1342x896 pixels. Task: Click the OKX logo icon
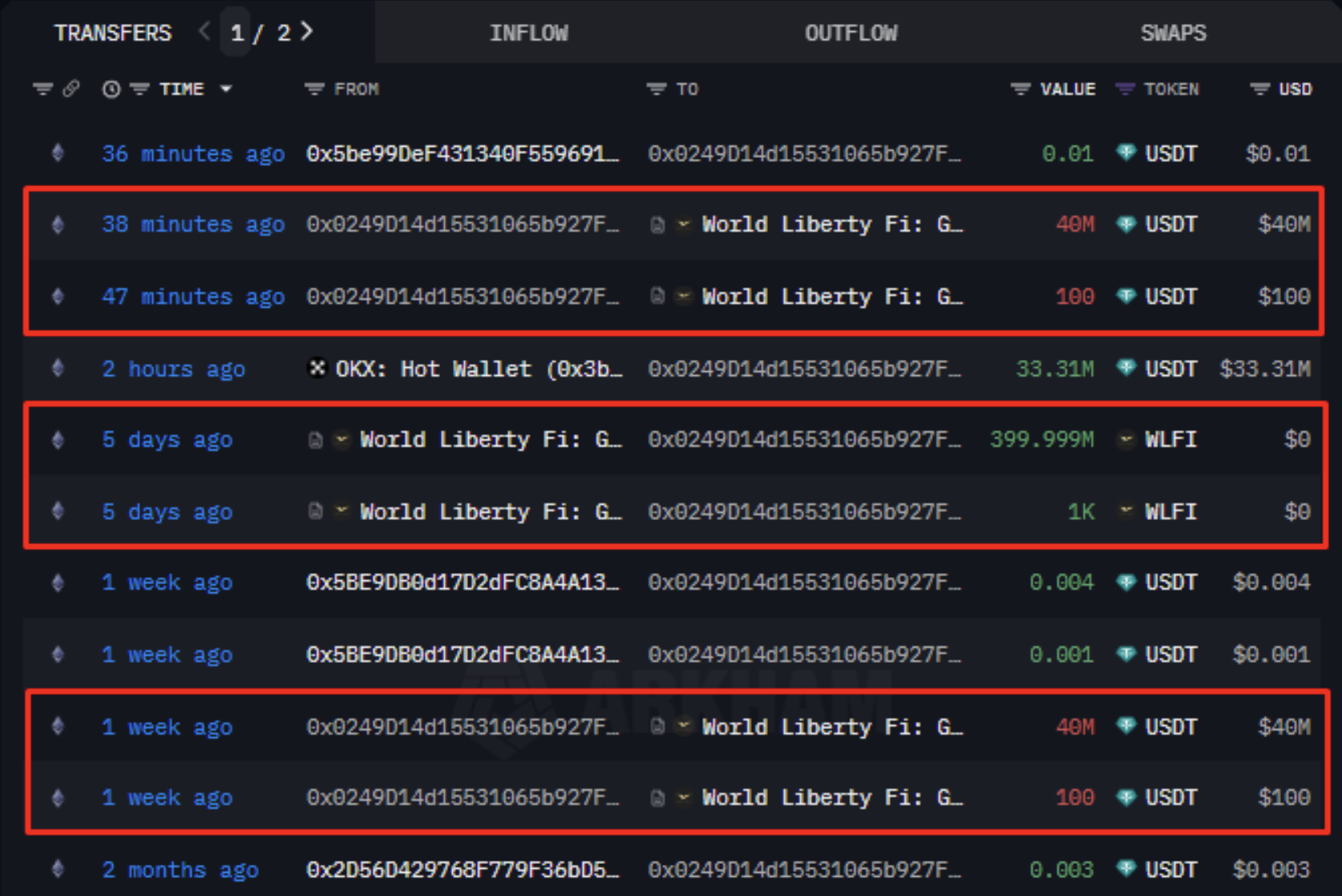click(317, 368)
